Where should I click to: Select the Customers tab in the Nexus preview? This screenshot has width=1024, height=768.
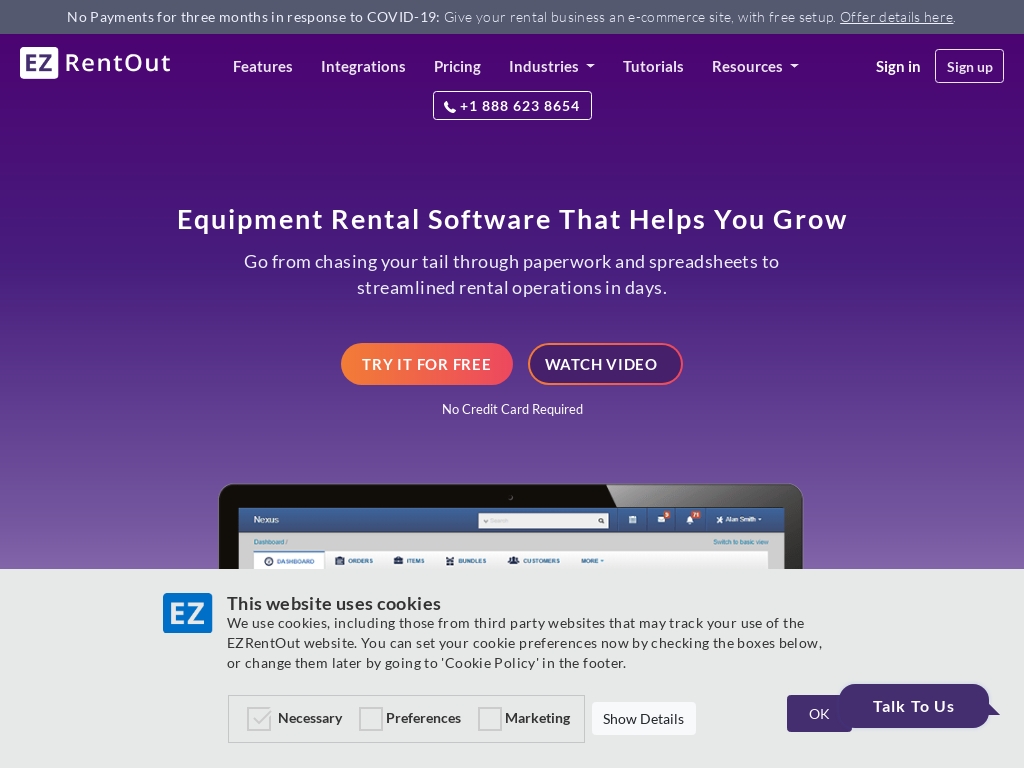pyautogui.click(x=534, y=561)
